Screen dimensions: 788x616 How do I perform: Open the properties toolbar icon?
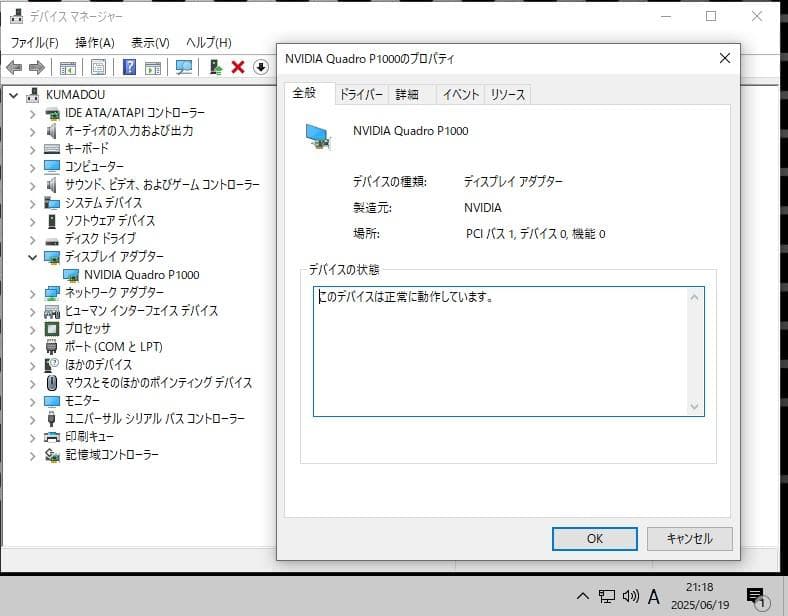coord(98,67)
